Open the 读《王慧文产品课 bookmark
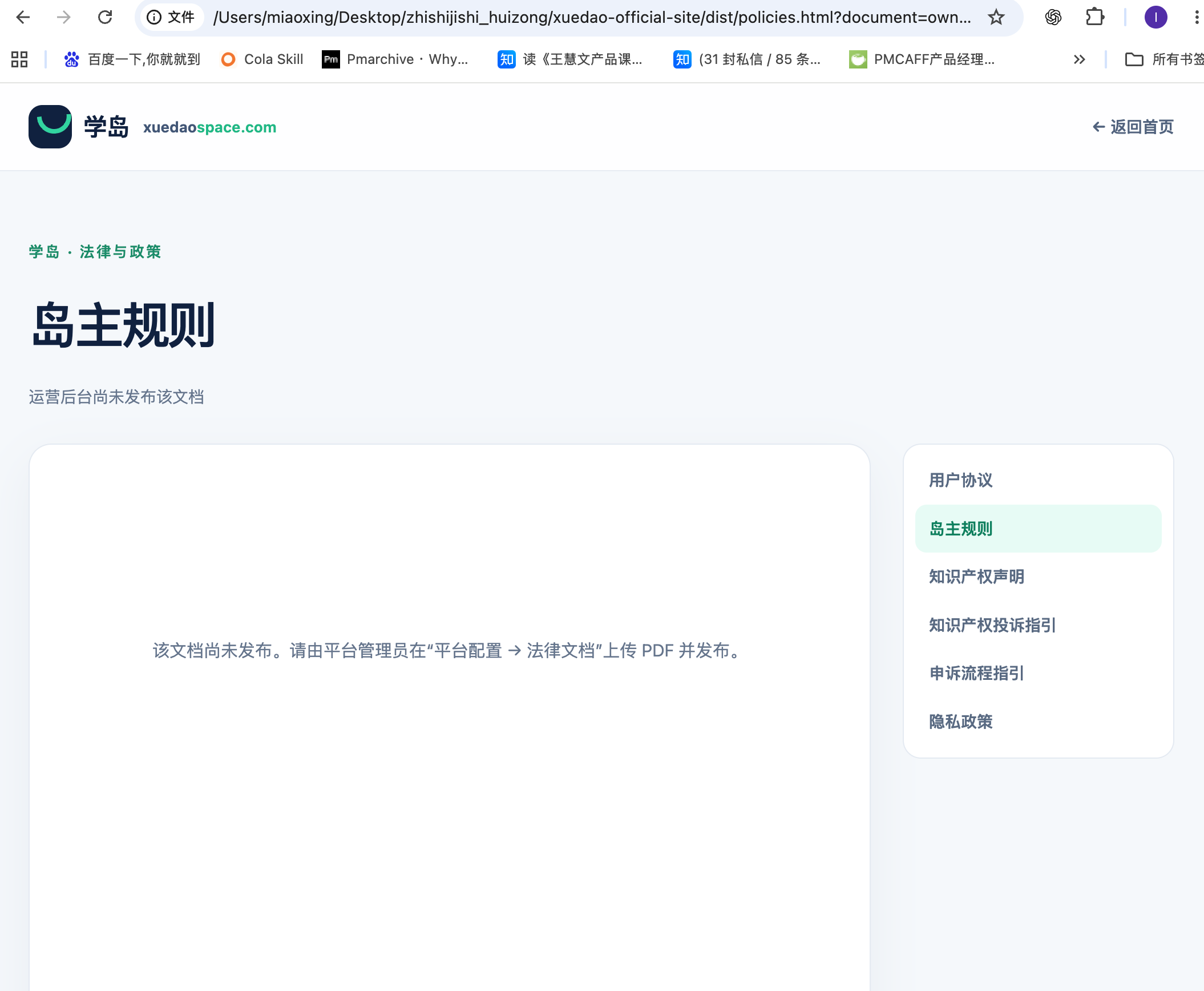 coord(569,59)
